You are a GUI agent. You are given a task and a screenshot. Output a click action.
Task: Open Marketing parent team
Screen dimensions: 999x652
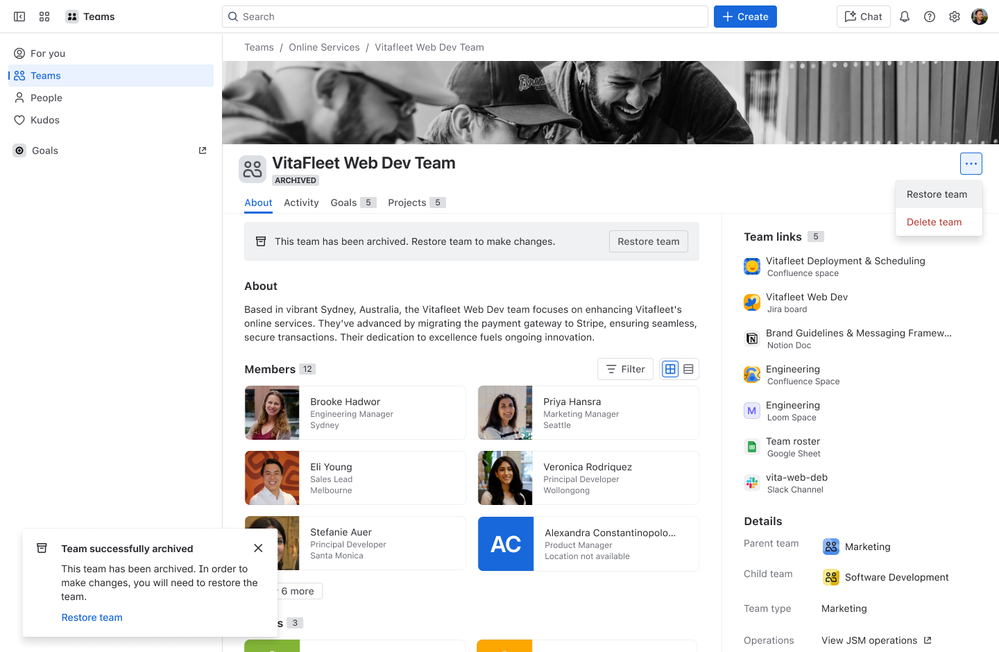pos(867,547)
